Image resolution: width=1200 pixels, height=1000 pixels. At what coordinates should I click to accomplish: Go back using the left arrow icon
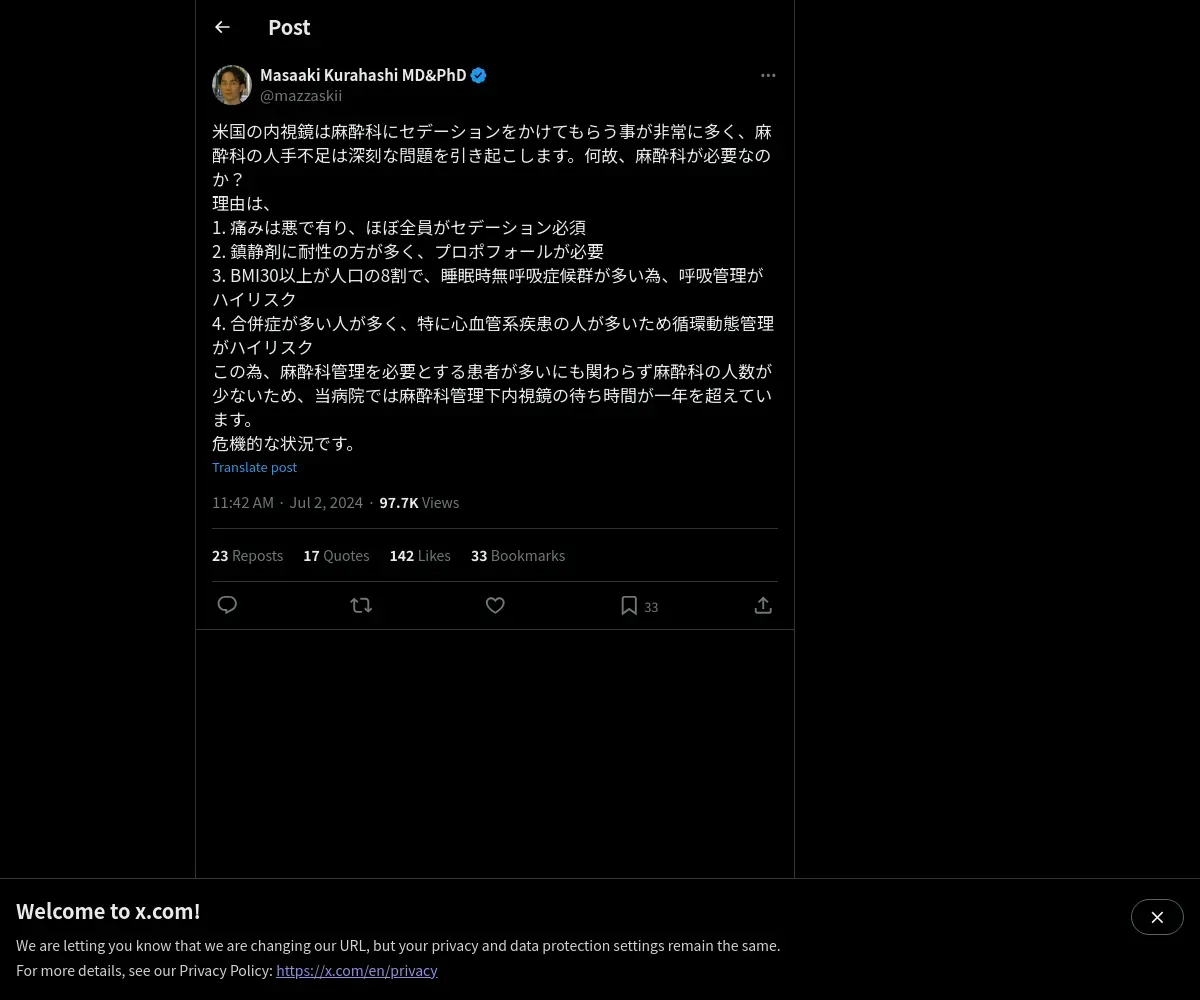pos(222,27)
